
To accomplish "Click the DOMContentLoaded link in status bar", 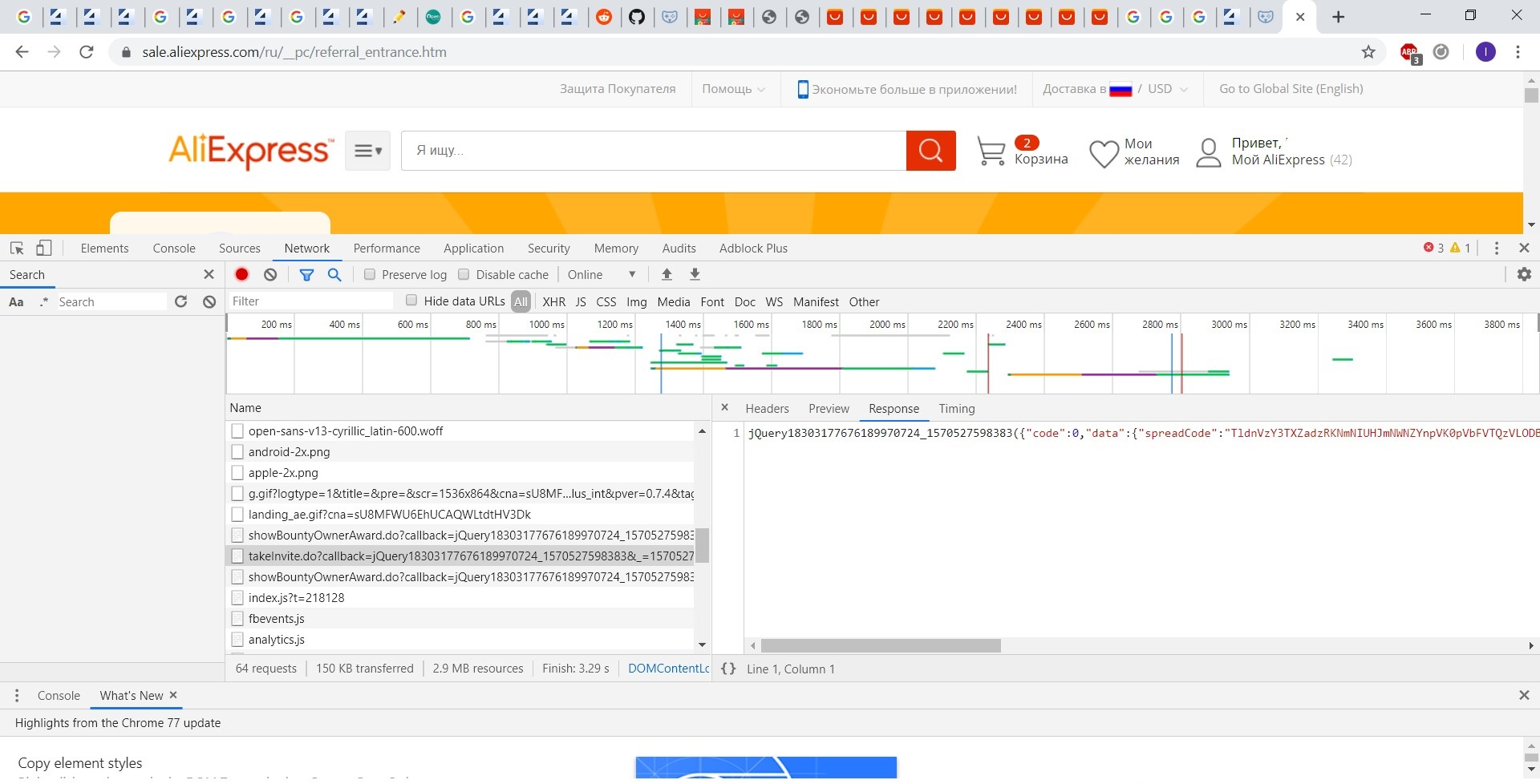I will pos(668,669).
